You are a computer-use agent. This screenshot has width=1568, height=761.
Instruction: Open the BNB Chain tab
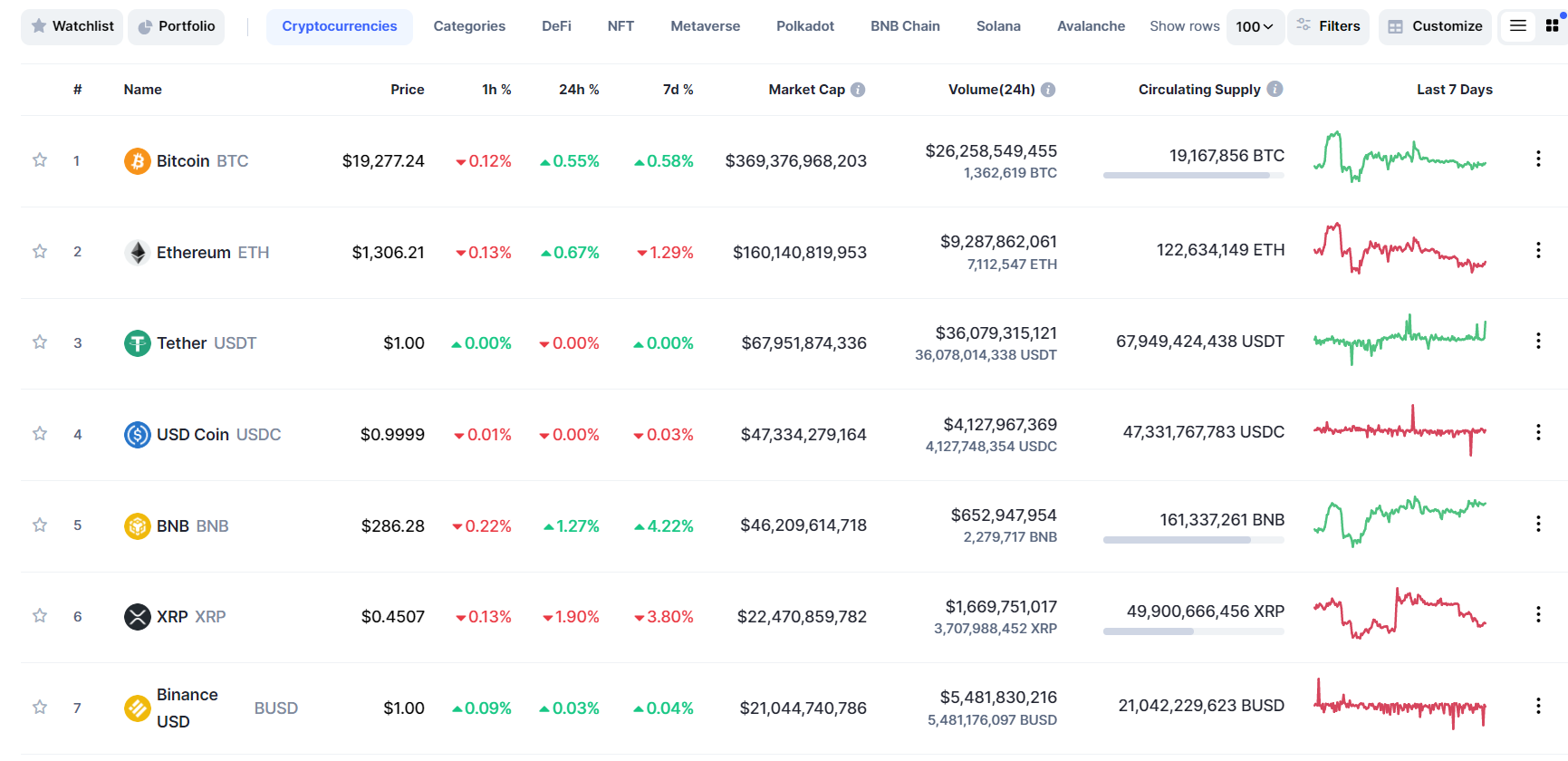pyautogui.click(x=905, y=26)
